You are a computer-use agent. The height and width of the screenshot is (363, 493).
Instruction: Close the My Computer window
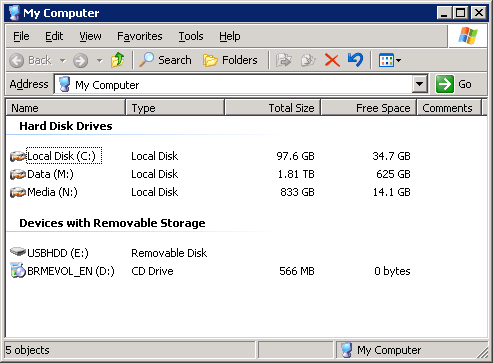point(479,13)
